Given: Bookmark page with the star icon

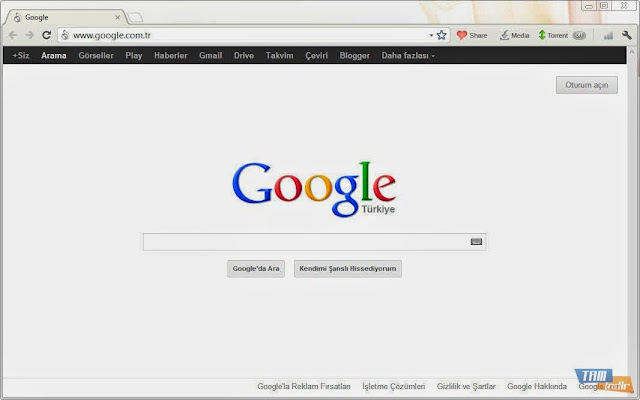Looking at the screenshot, I should point(441,35).
